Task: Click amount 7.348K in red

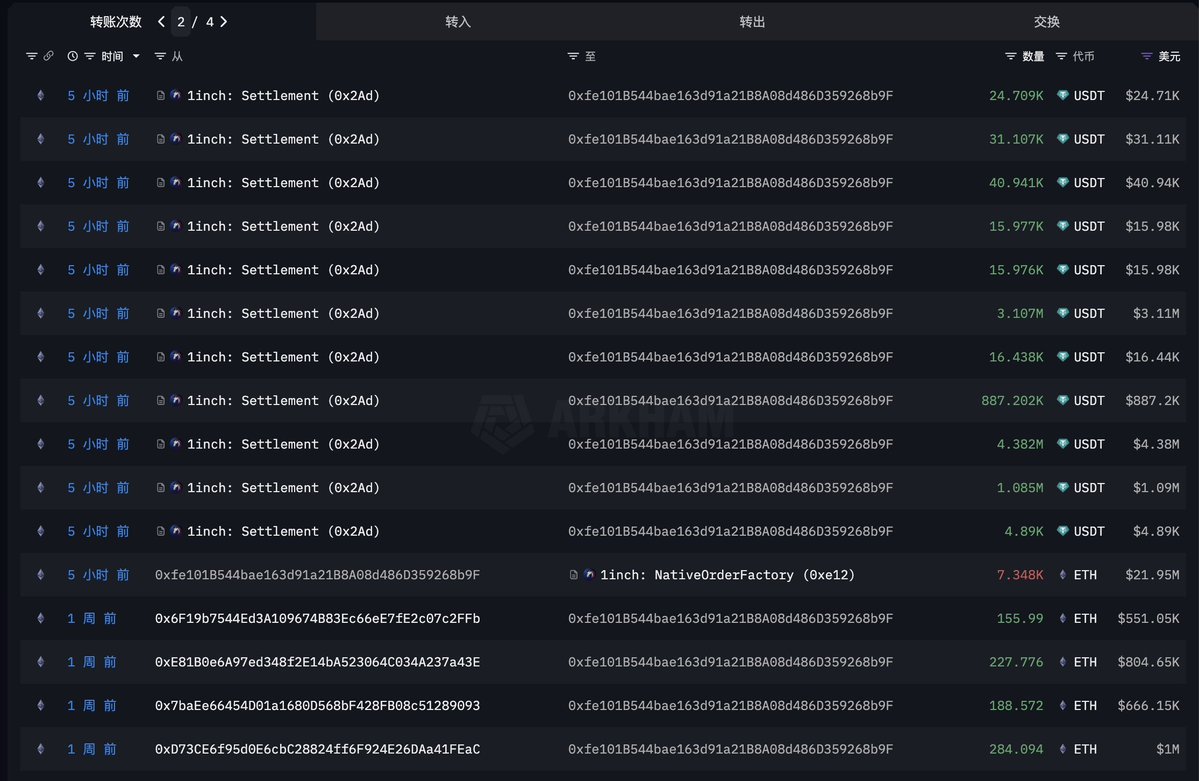Action: tap(1019, 575)
